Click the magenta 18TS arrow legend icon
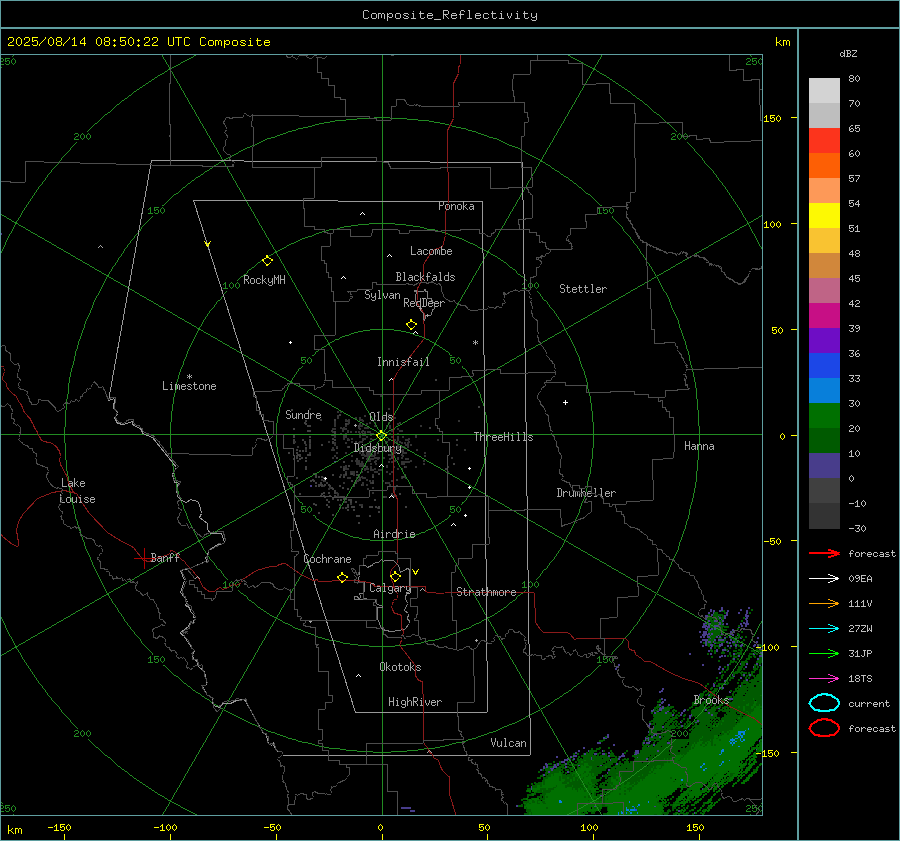Viewport: 900px width, 841px height. (824, 679)
